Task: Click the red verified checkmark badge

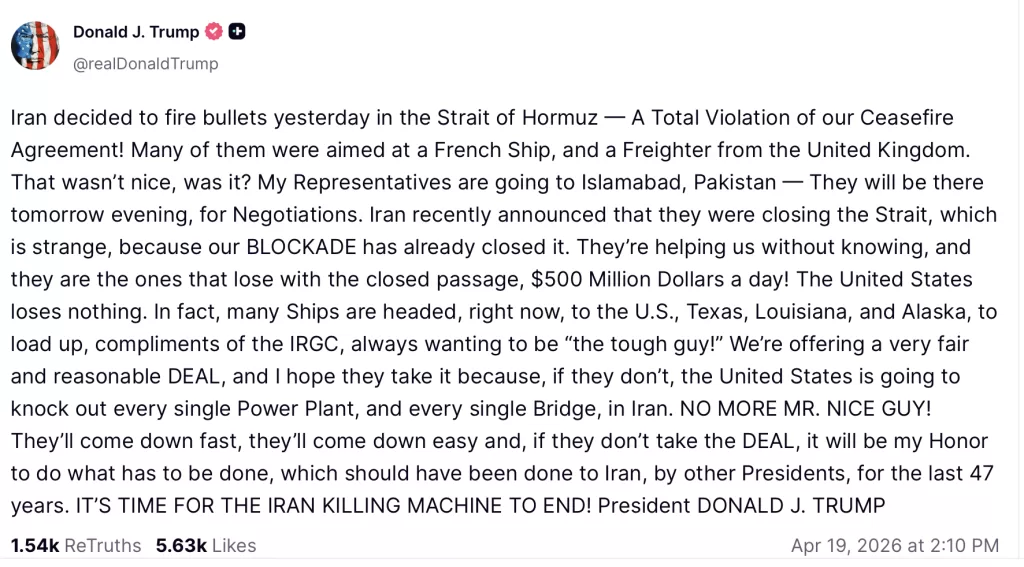Action: pyautogui.click(x=213, y=32)
